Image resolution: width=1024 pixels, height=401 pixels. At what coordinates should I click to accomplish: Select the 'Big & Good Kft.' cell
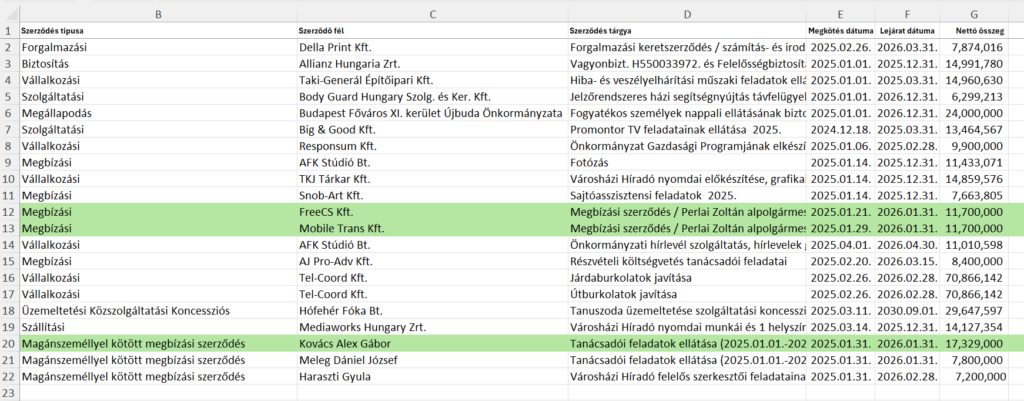click(432, 129)
